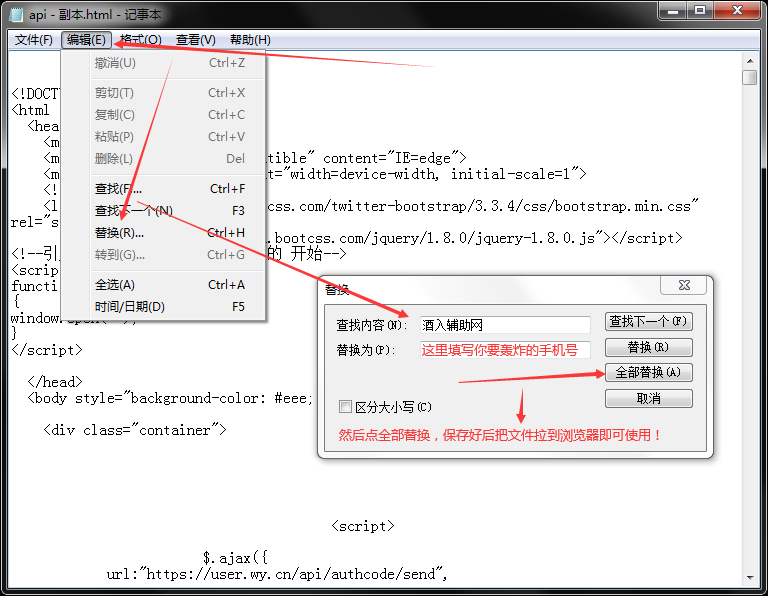This screenshot has height=596, width=768.
Task: Click the 查找下一个(F) button in dialog
Action: point(648,321)
